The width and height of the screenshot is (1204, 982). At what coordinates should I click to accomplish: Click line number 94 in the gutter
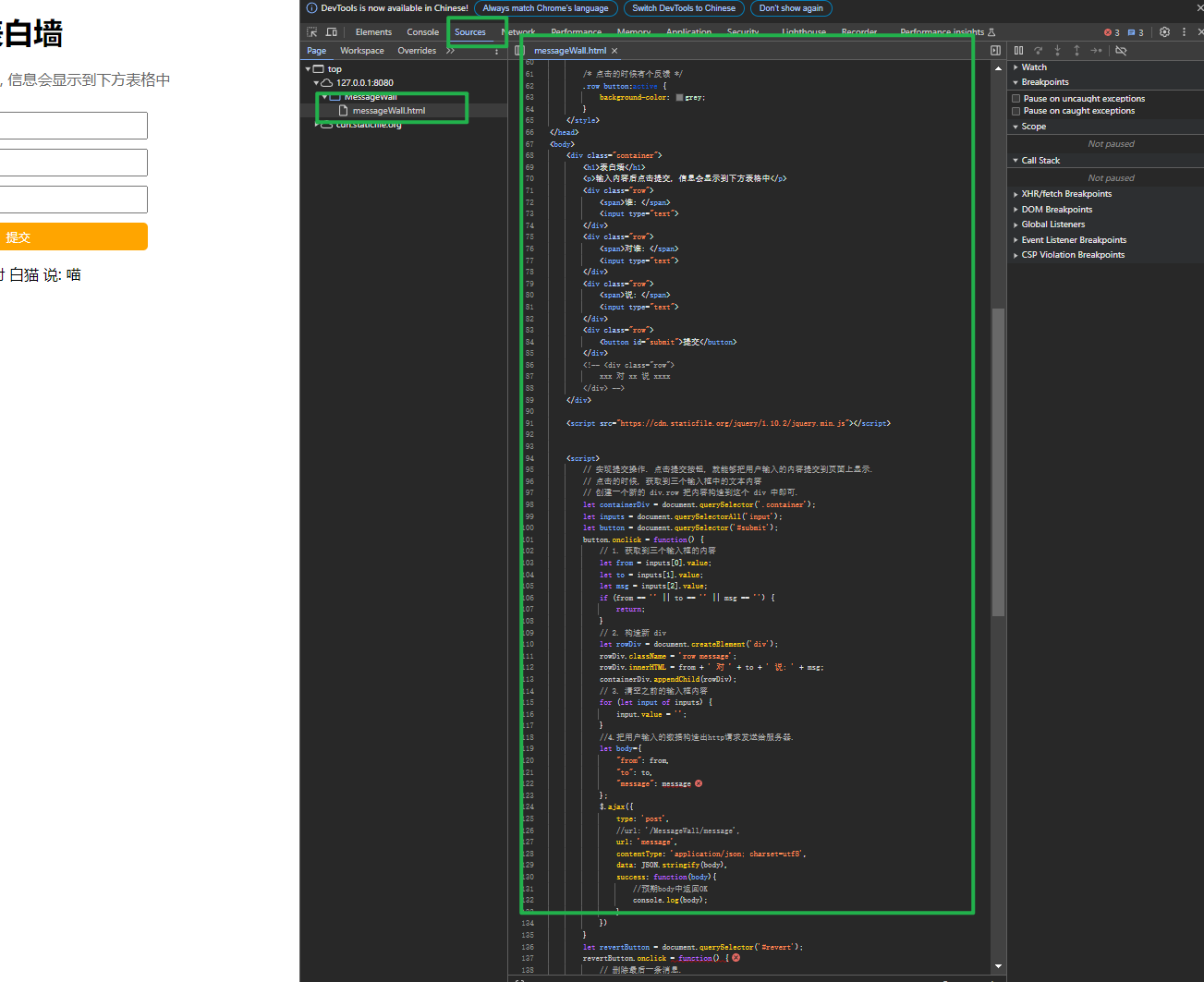click(529, 458)
